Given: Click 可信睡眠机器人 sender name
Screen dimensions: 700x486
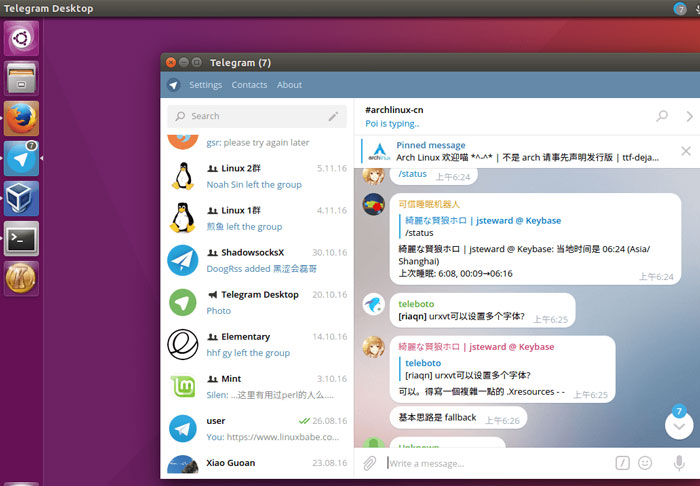Looking at the screenshot, I should pos(429,204).
